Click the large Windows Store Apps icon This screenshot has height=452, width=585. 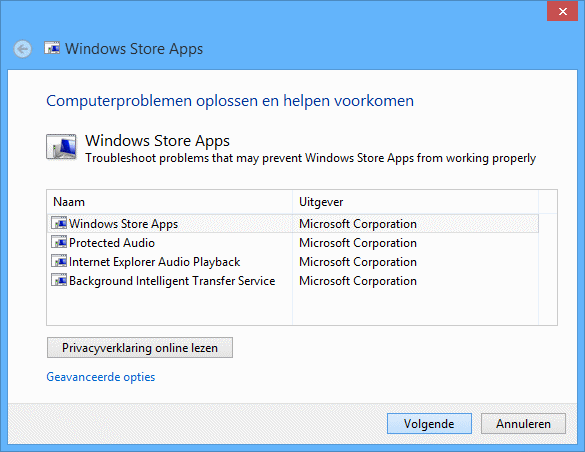62,147
